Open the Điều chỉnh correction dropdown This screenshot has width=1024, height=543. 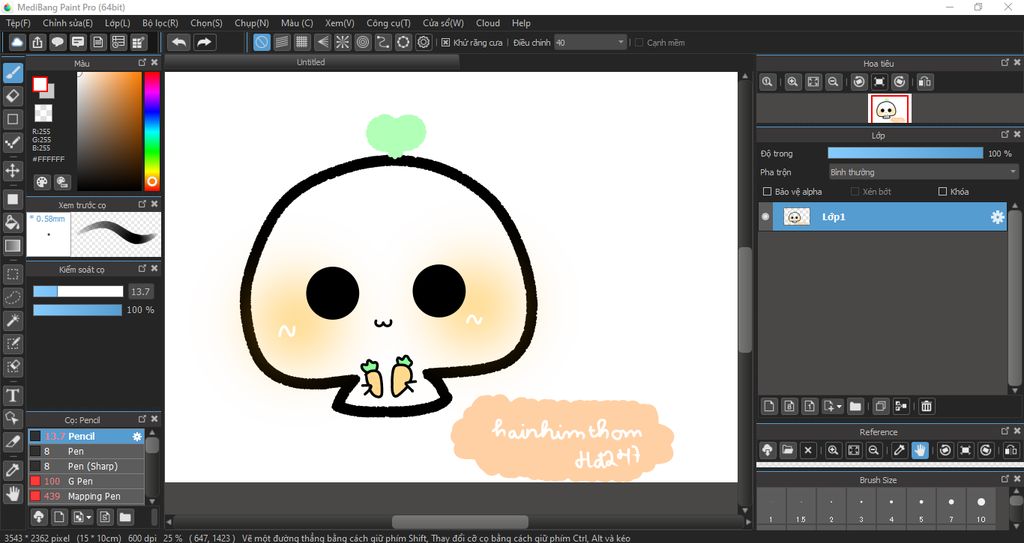point(590,43)
